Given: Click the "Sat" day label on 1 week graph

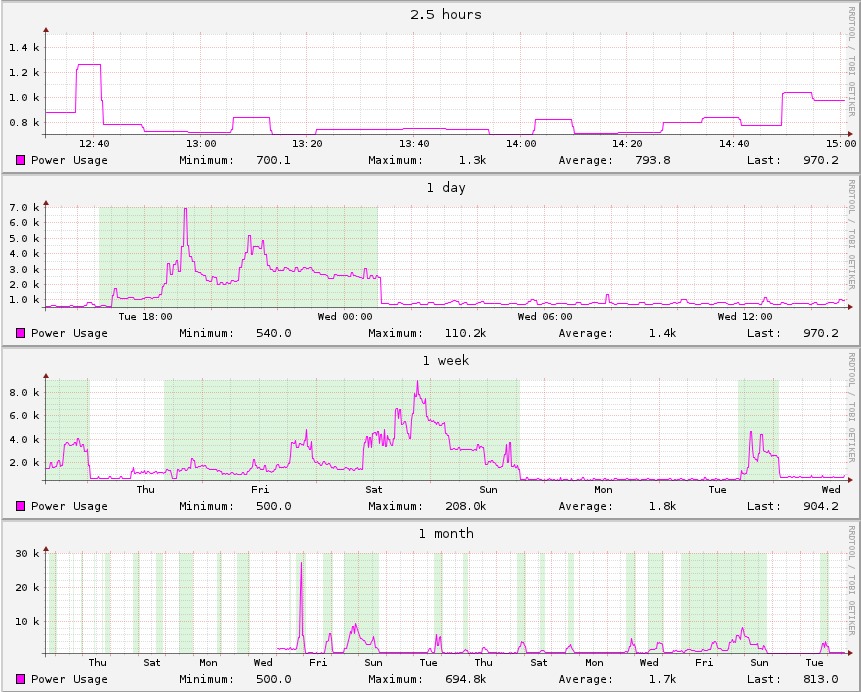Looking at the screenshot, I should click(x=374, y=490).
